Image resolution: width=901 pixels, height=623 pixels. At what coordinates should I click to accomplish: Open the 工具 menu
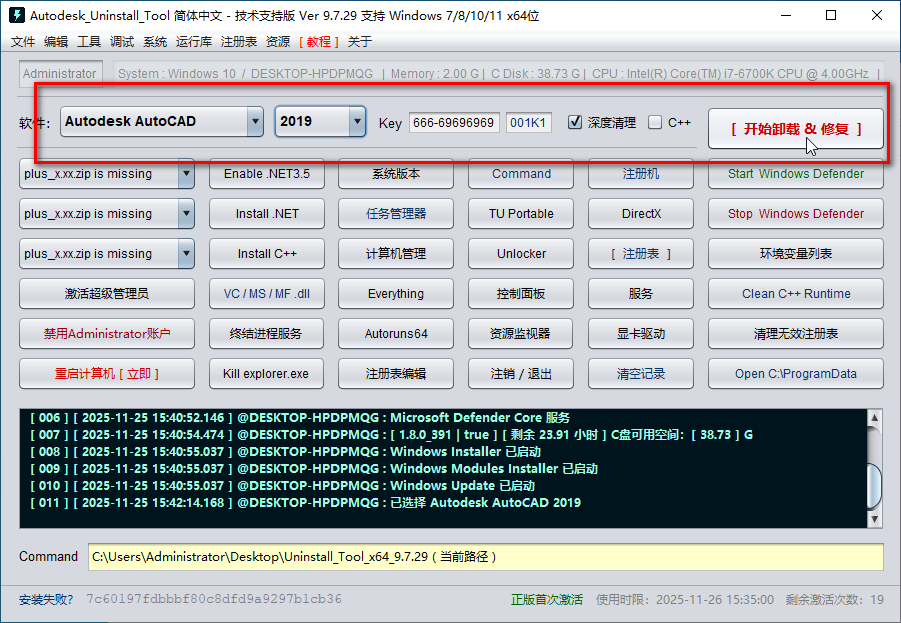tap(89, 41)
